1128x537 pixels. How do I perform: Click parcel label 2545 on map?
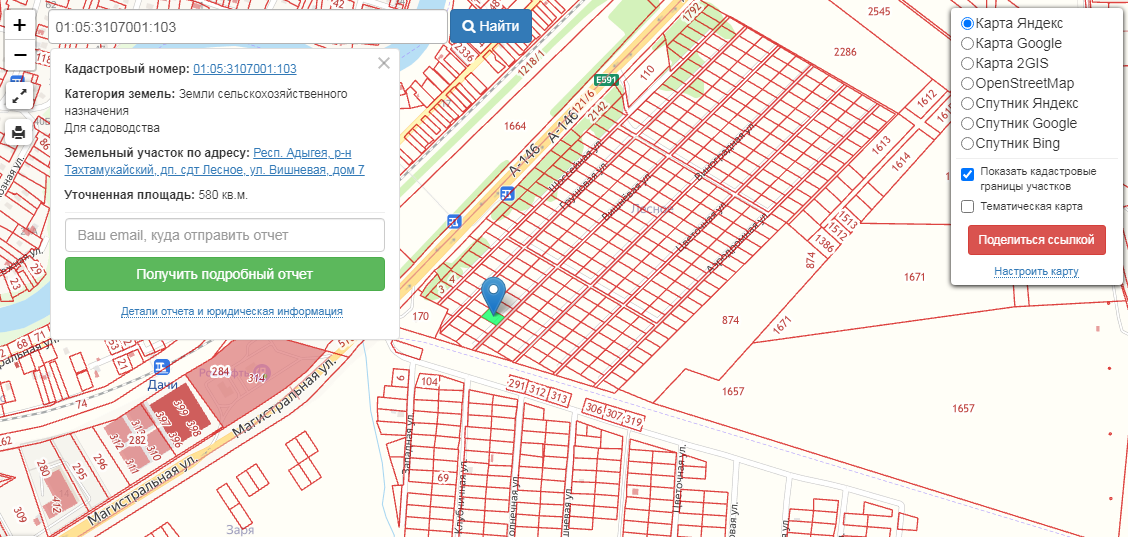(879, 12)
